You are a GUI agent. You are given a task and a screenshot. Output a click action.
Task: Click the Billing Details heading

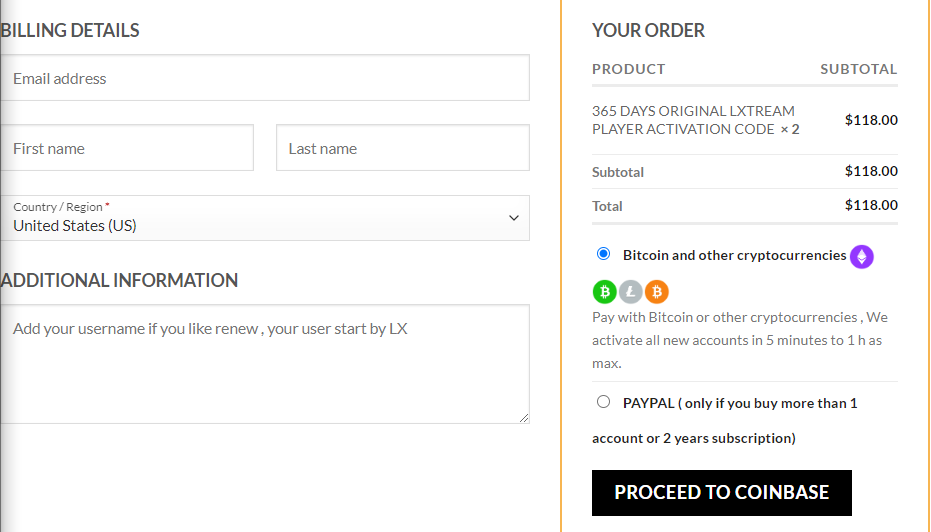pos(71,30)
